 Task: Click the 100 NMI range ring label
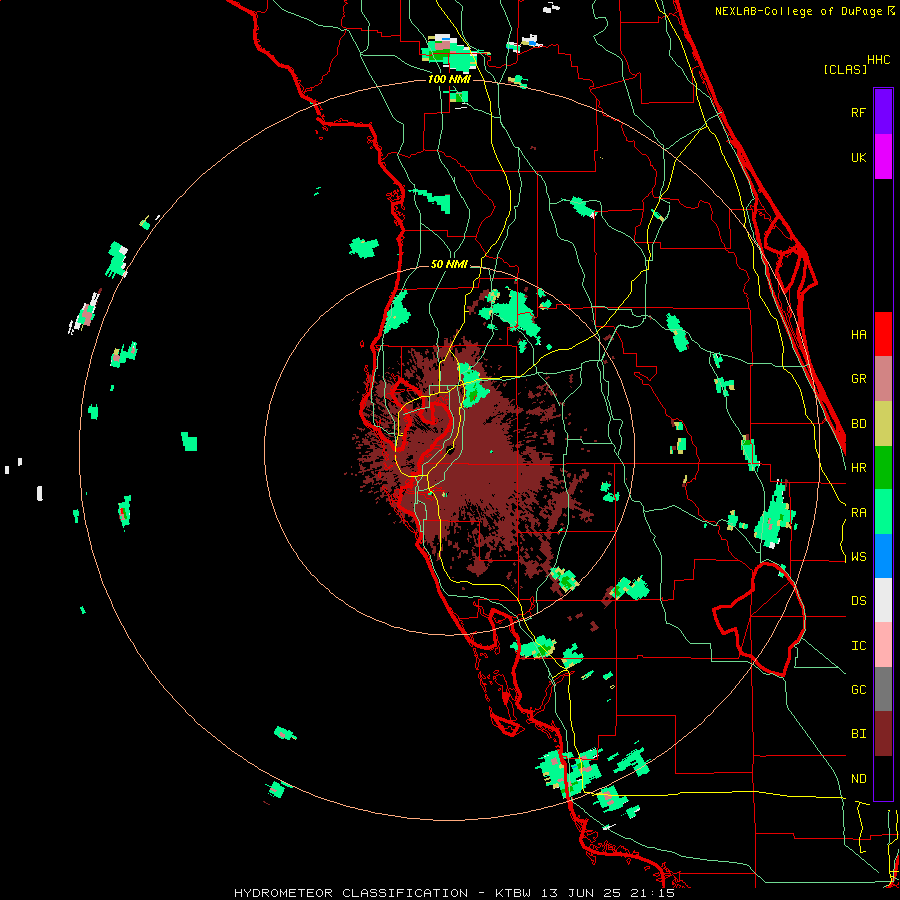pyautogui.click(x=449, y=79)
